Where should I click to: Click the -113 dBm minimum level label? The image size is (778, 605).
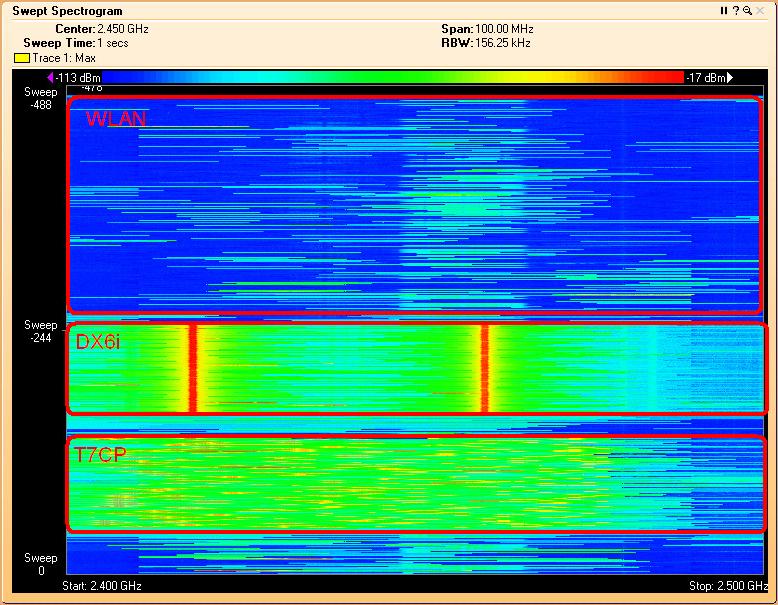pyautogui.click(x=78, y=77)
